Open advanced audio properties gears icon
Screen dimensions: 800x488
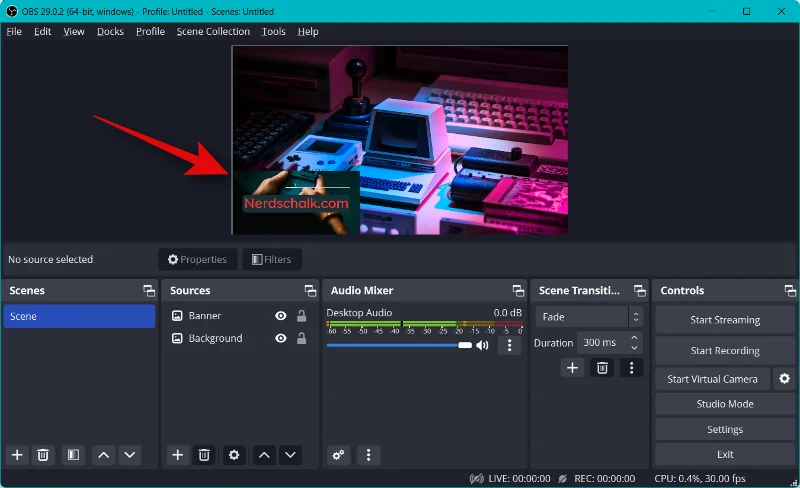[x=338, y=455]
